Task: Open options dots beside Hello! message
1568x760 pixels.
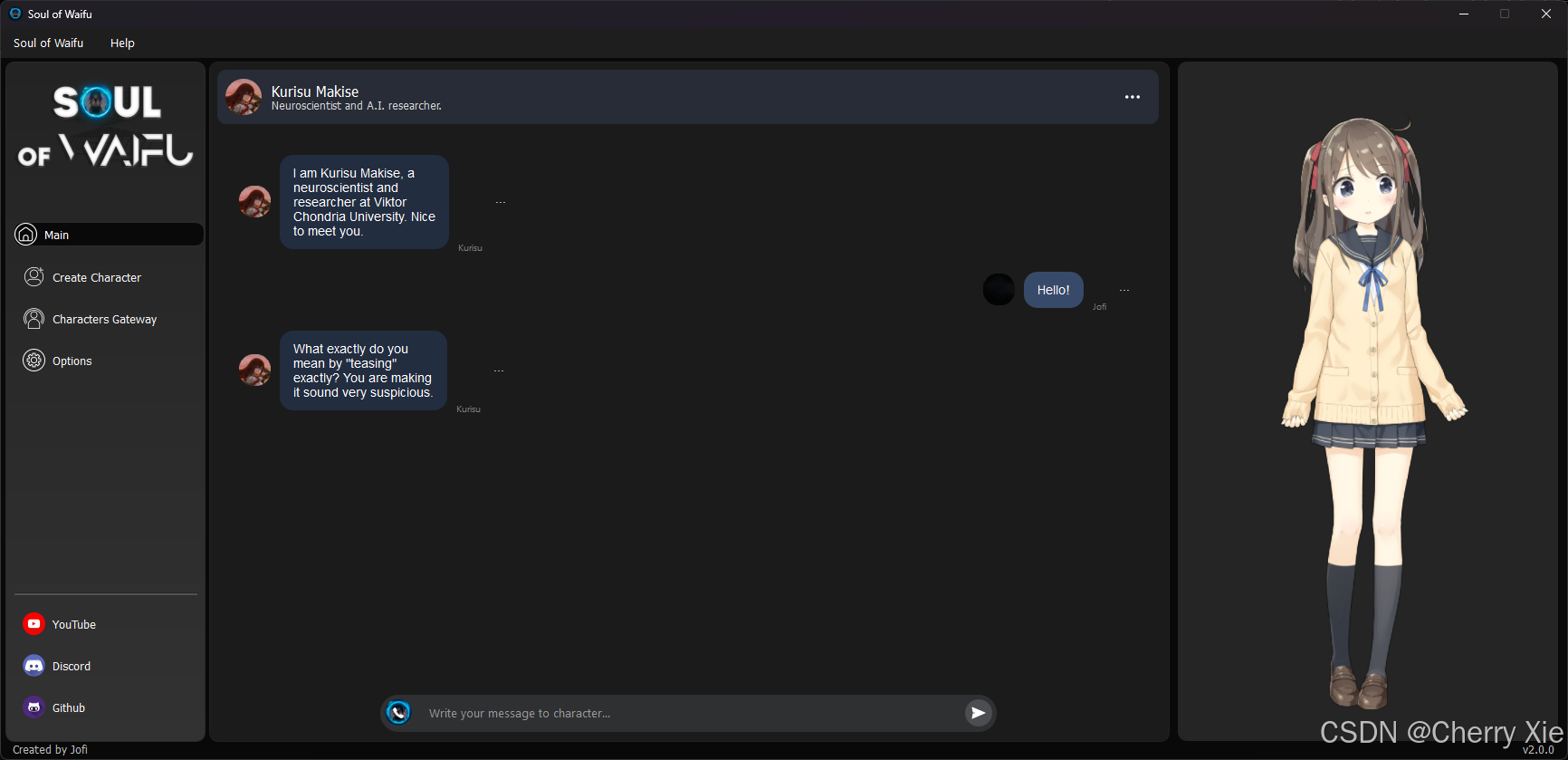Action: (1124, 290)
